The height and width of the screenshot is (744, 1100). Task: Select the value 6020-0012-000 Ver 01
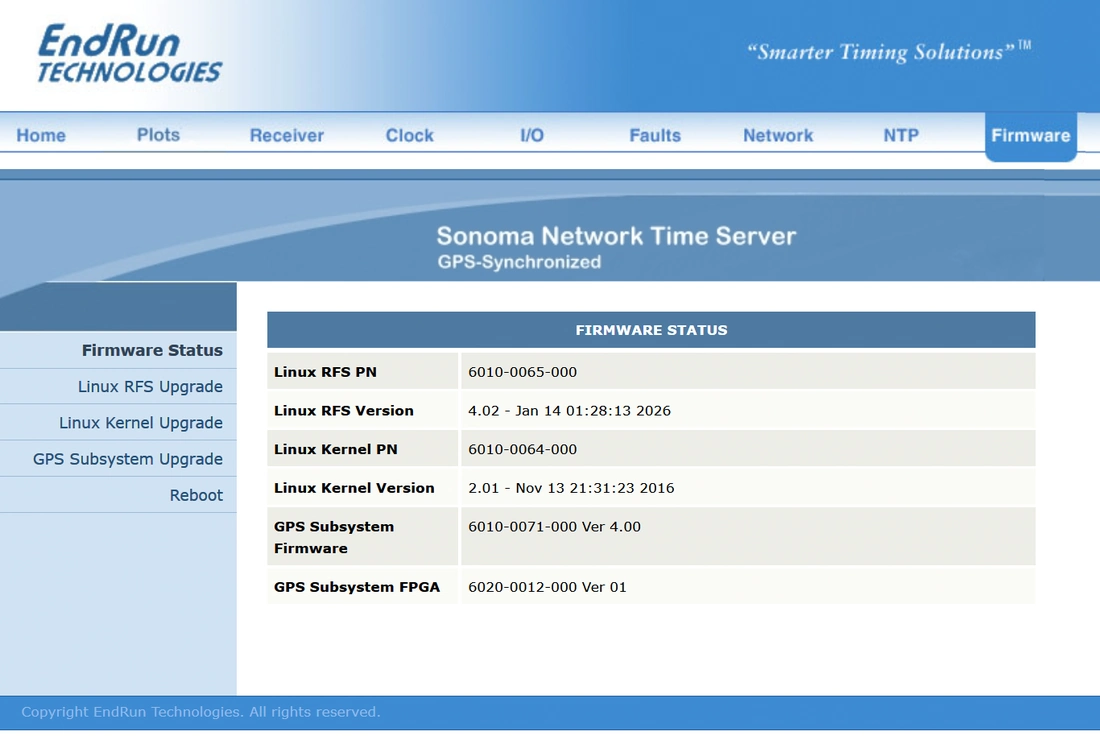pyautogui.click(x=547, y=587)
